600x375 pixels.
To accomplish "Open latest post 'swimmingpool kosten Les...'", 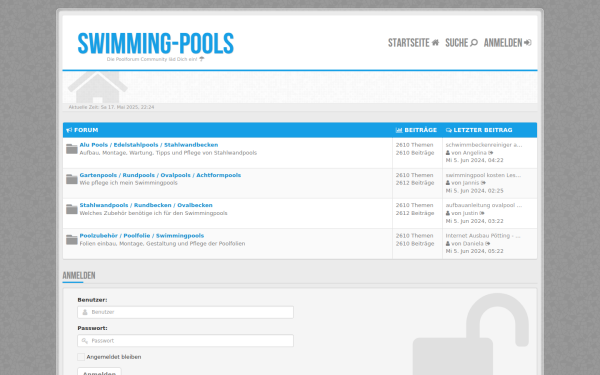I will pyautogui.click(x=483, y=175).
